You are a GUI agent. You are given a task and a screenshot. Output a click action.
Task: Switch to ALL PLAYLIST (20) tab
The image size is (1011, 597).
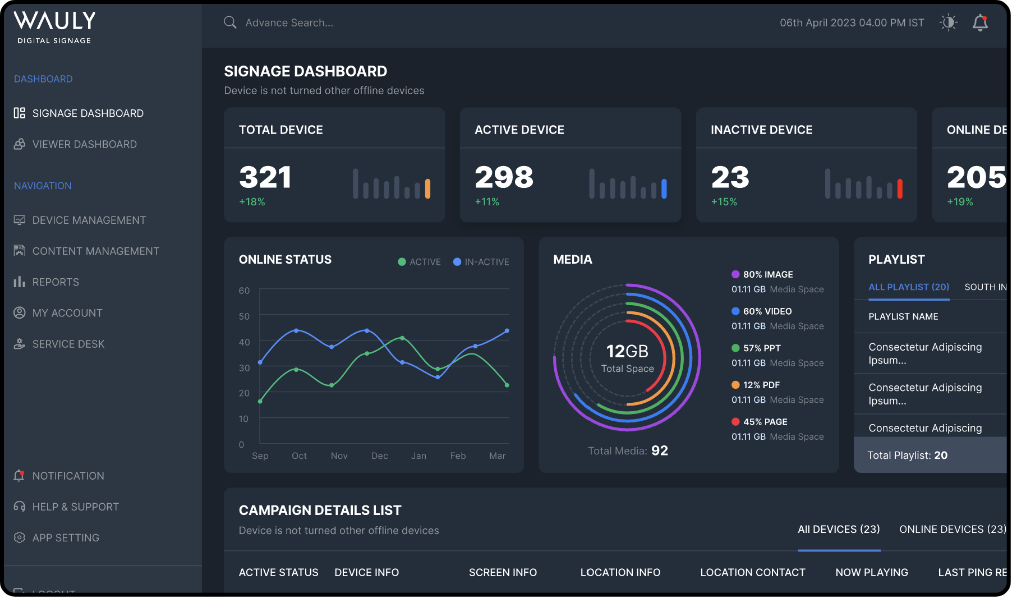point(908,287)
